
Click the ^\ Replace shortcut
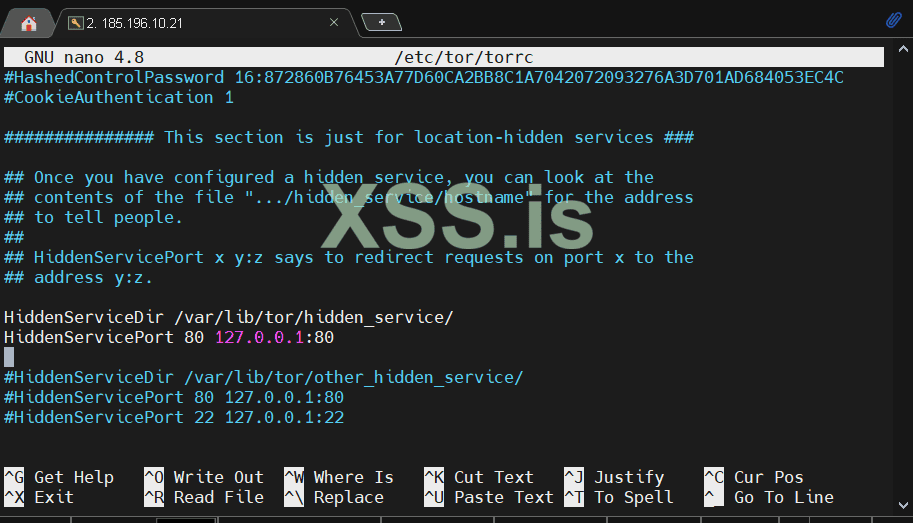point(334,497)
